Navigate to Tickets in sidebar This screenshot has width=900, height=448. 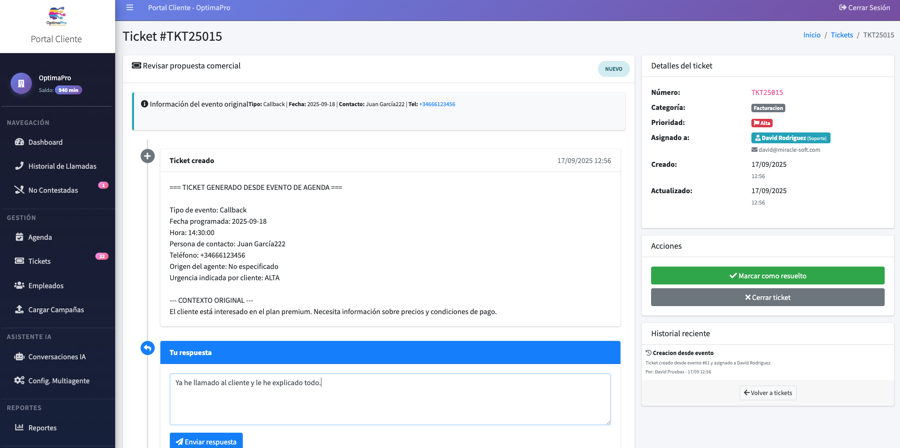(x=39, y=261)
